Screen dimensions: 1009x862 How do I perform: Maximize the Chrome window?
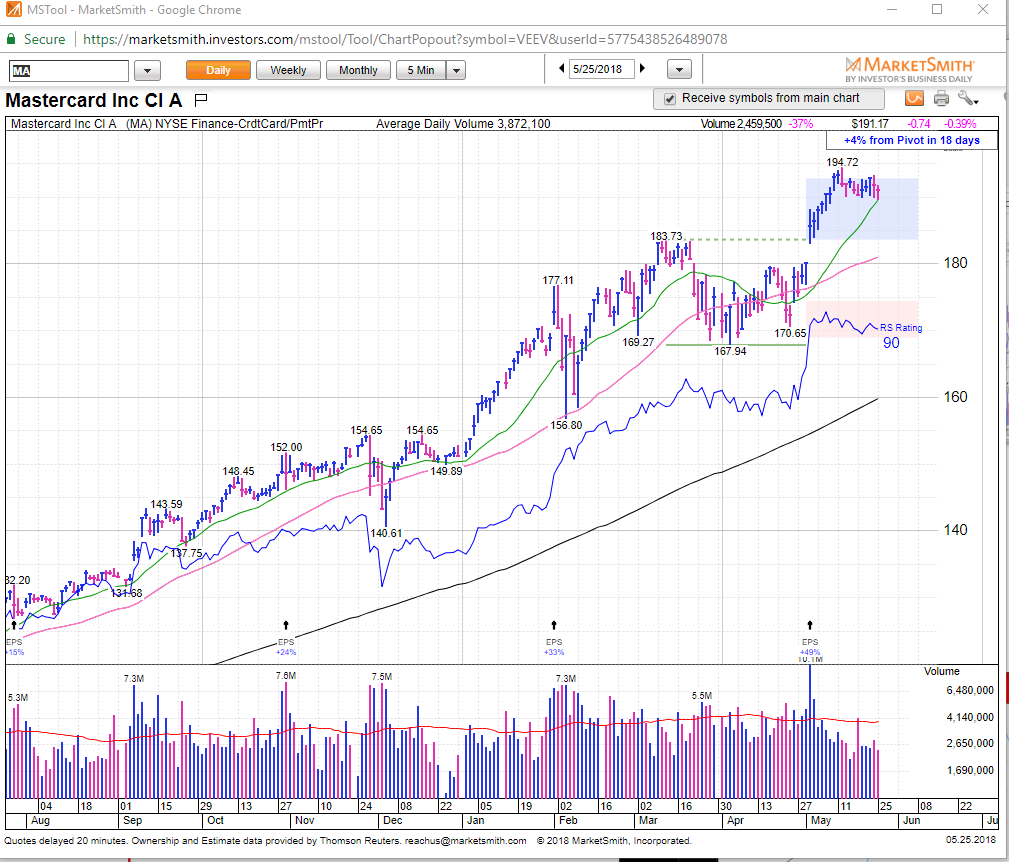pyautogui.click(x=937, y=10)
